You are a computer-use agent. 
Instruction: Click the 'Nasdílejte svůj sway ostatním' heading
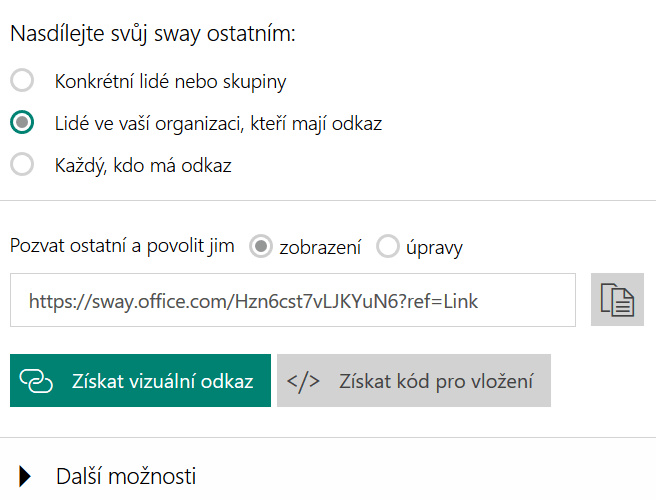coord(153,33)
